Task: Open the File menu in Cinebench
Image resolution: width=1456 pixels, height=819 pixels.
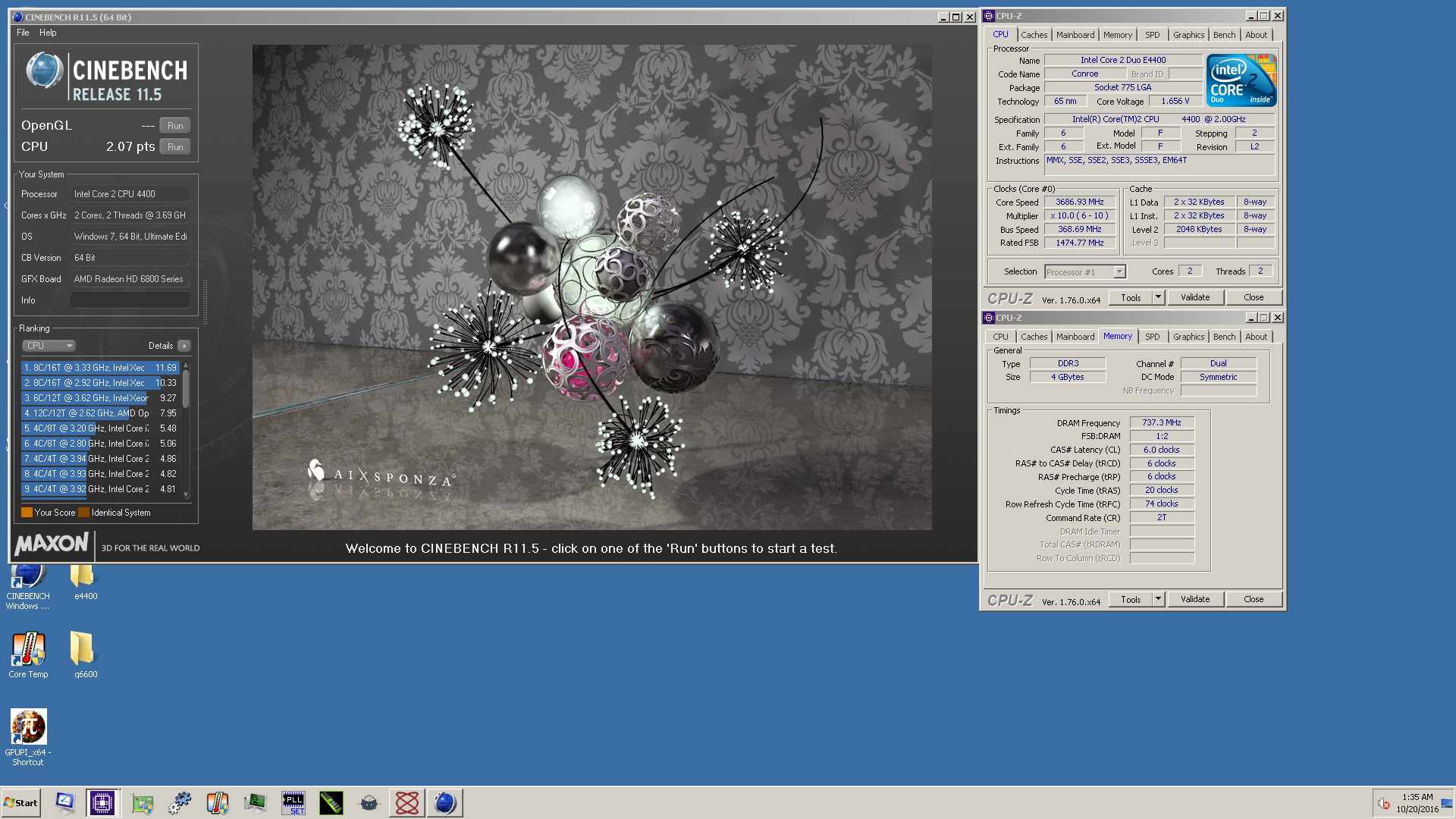Action: (x=23, y=33)
